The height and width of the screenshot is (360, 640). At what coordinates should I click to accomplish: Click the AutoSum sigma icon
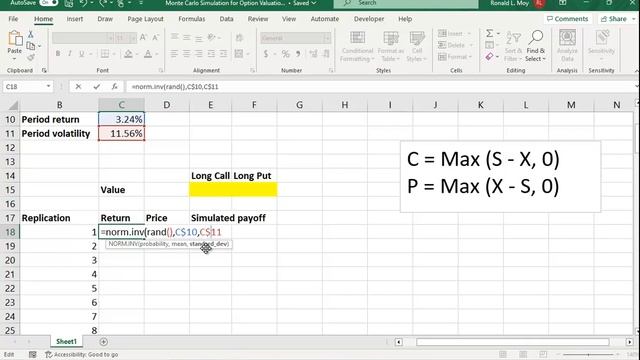point(489,33)
